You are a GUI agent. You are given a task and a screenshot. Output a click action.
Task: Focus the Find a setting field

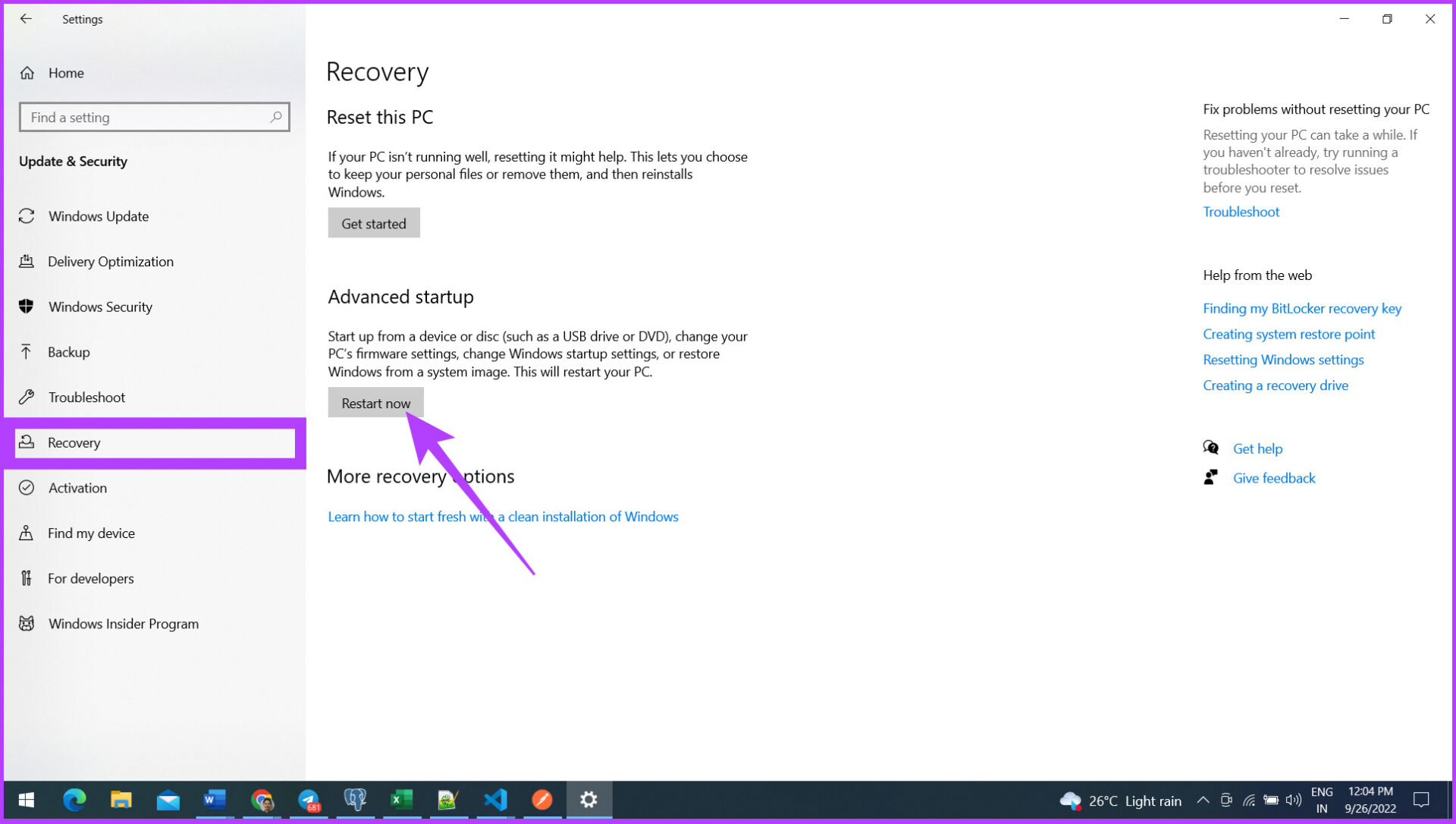(x=144, y=117)
